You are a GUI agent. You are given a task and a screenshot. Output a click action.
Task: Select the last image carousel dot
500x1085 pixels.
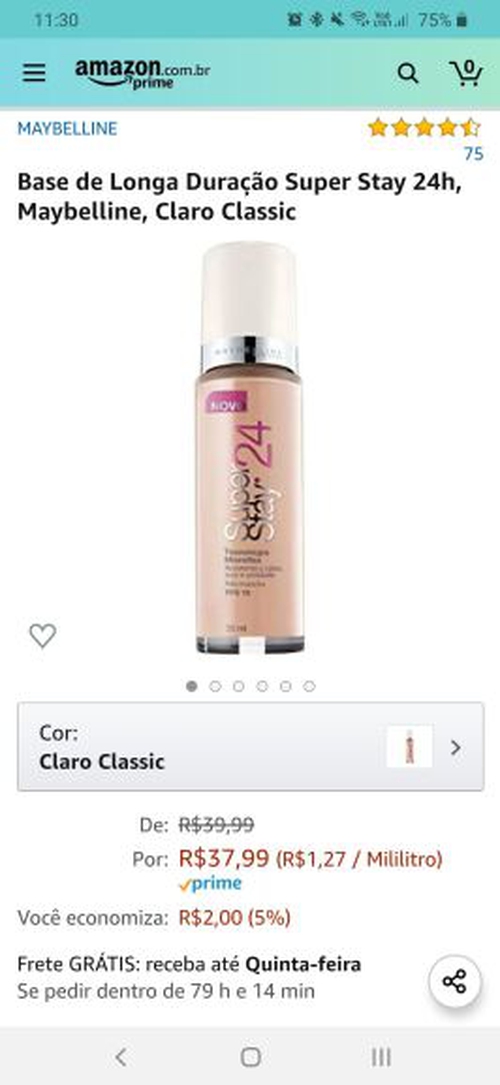click(309, 686)
